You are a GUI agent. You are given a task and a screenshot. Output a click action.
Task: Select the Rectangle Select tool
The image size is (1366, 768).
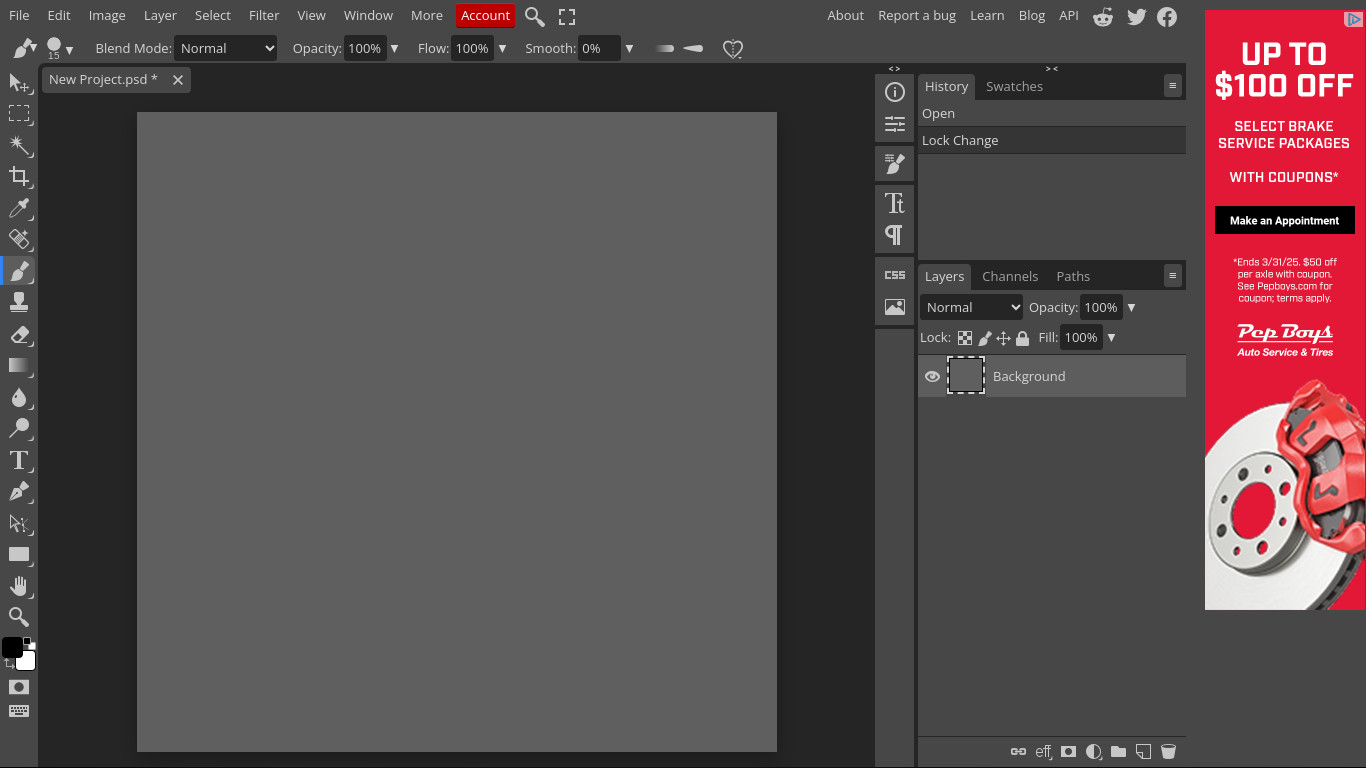(19, 113)
